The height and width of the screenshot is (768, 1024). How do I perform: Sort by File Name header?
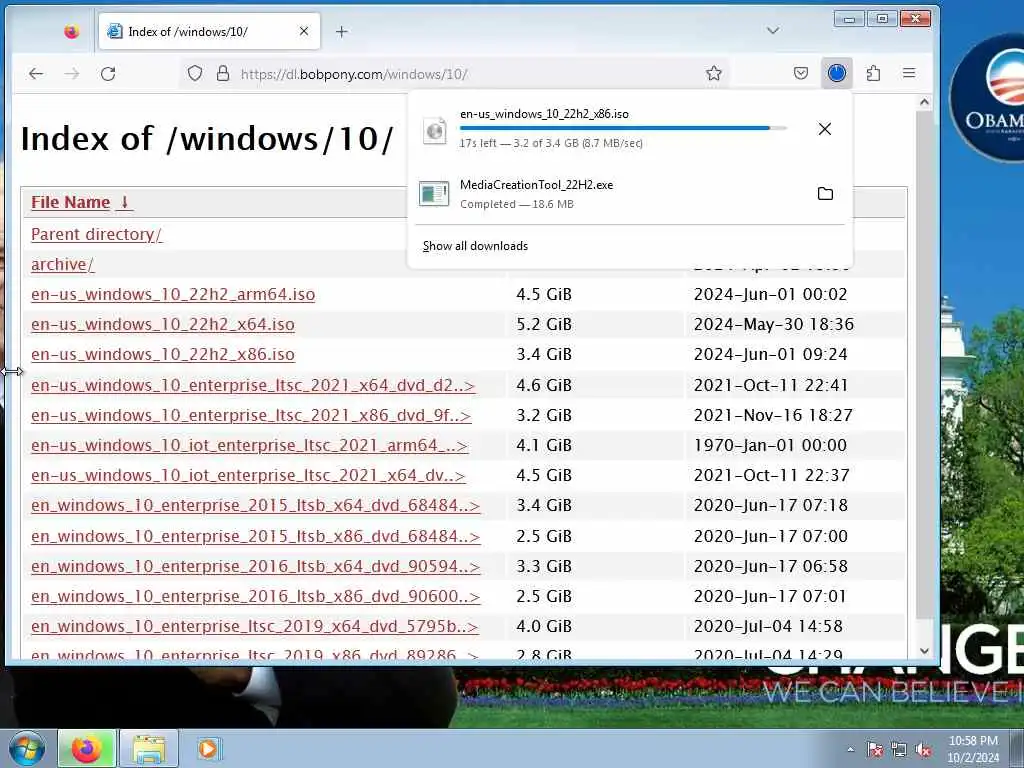(82, 202)
